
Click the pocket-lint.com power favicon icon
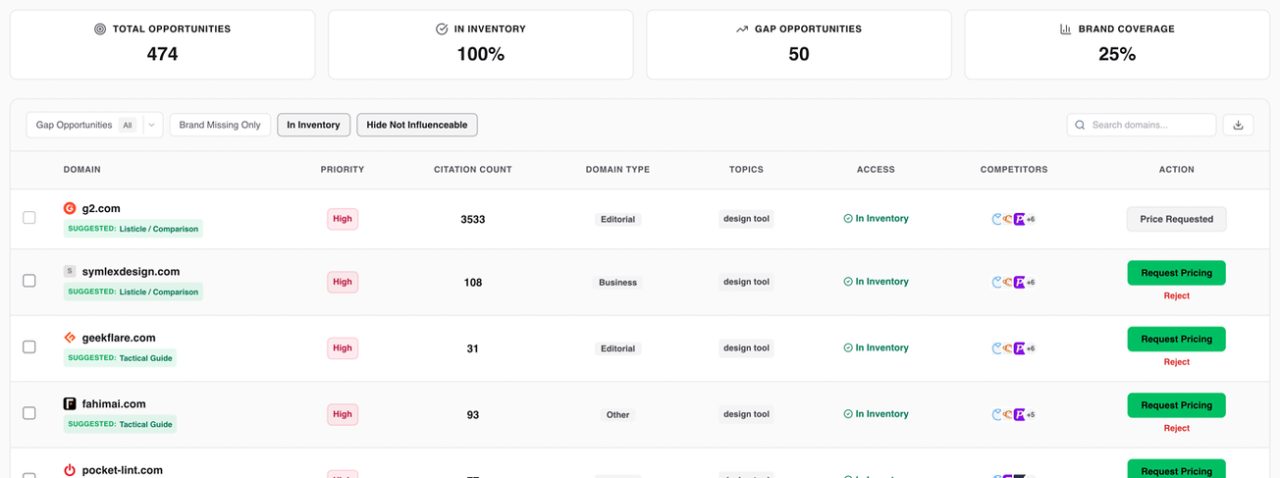point(70,470)
